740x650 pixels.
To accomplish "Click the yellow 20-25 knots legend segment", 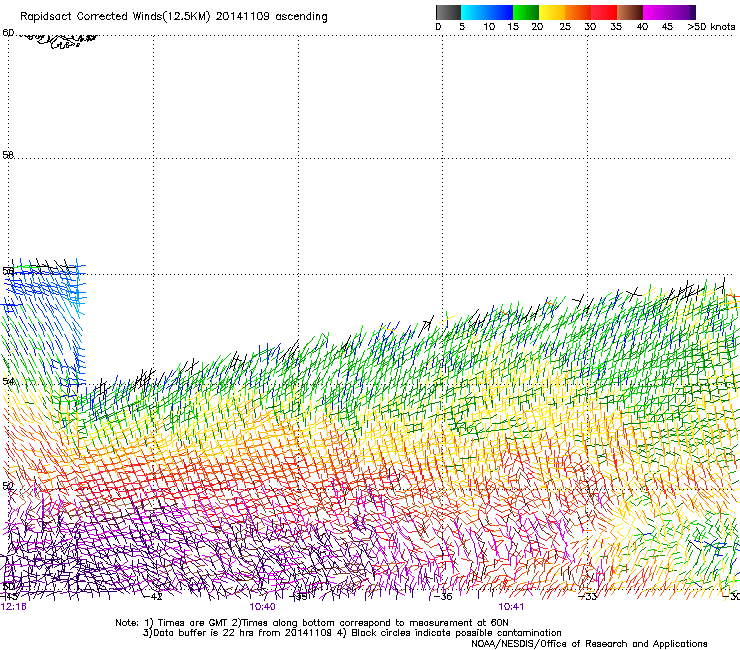I will (x=552, y=12).
